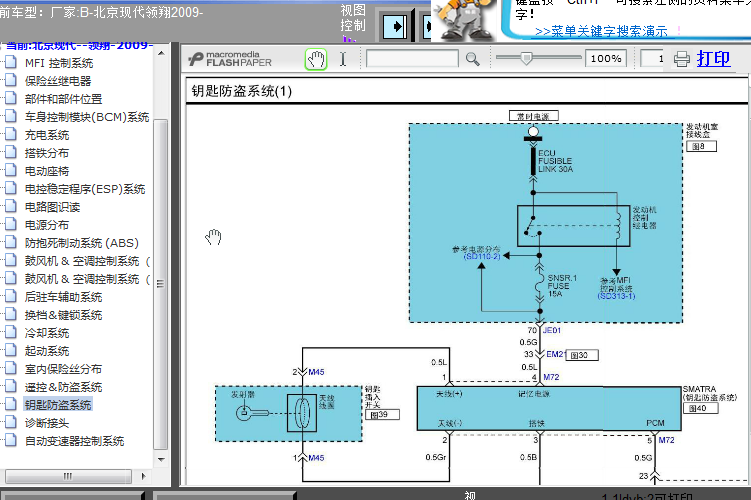Select the hand pan tool in FlashPaper toolbar
Viewport: 751px width, 500px height.
(x=316, y=59)
